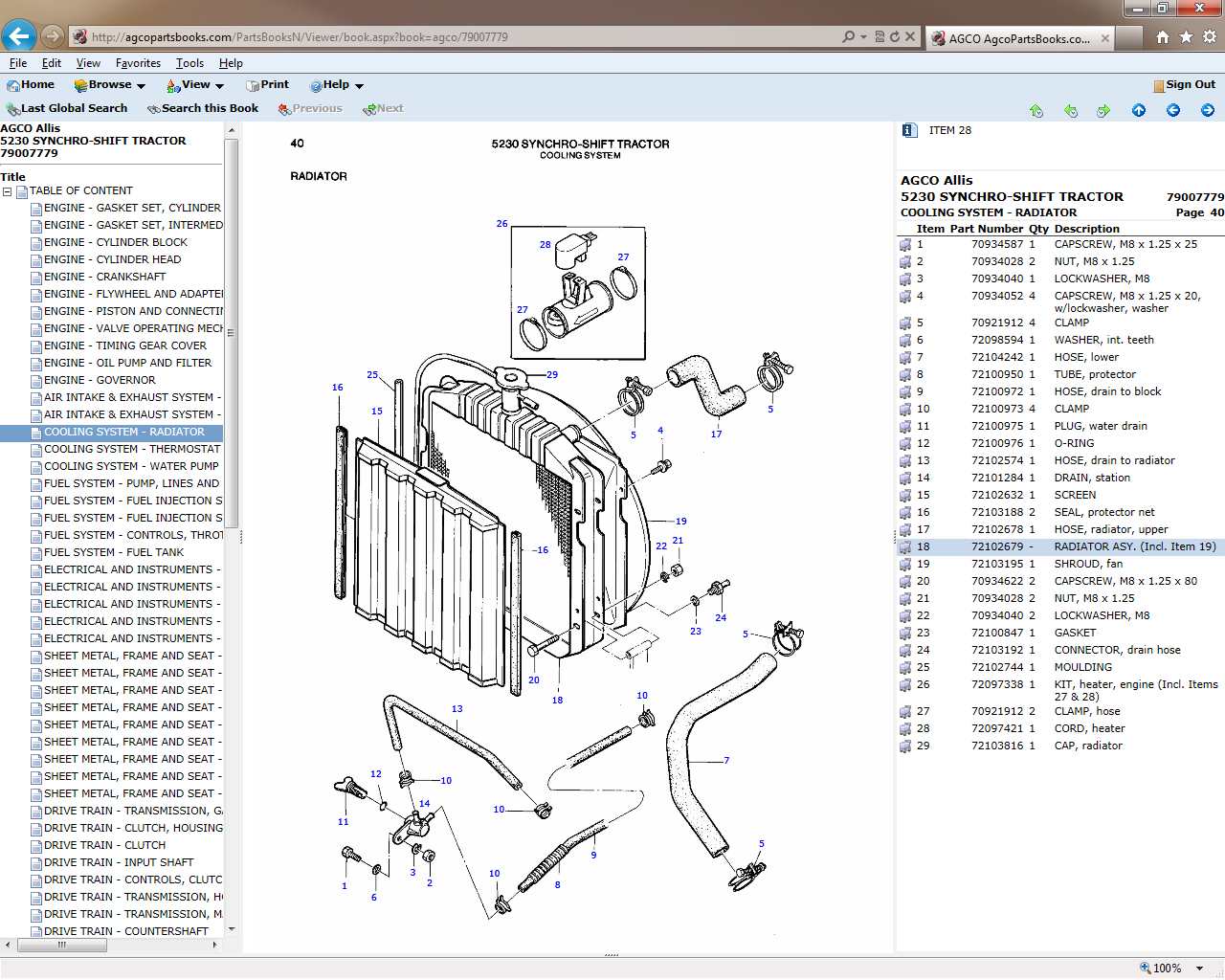1225x980 pixels.
Task: Click the green history forward arrow icon
Action: 1103,111
